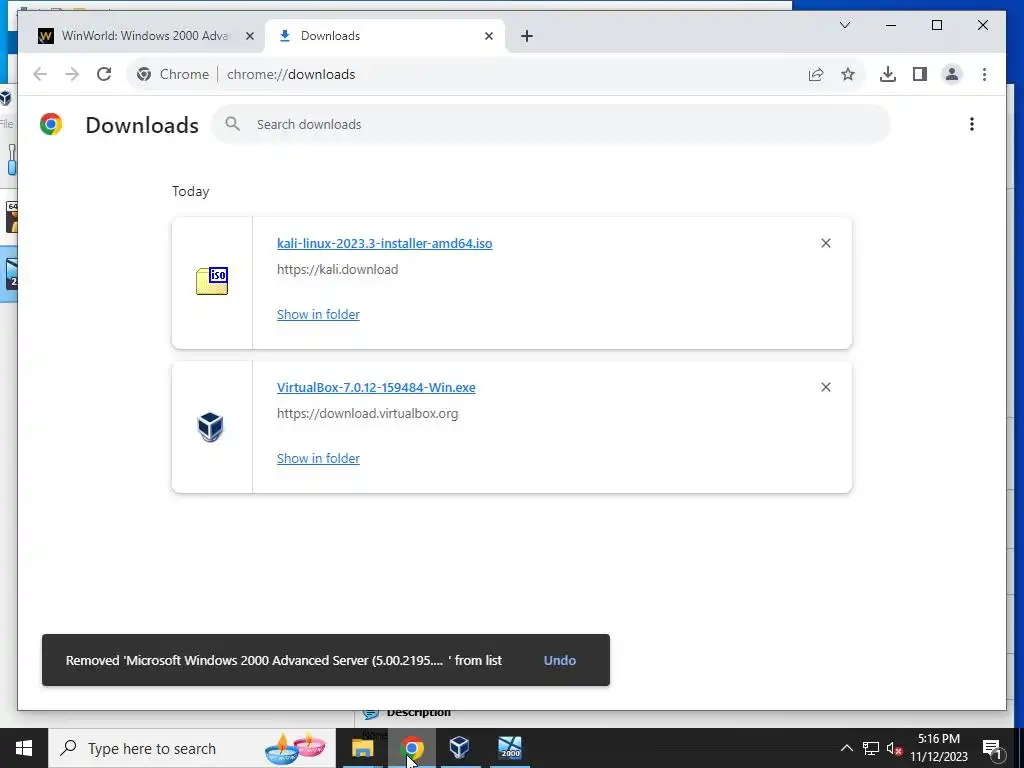Screen dimensions: 1024x768
Task: Open Chrome downloads toolbar icon
Action: point(888,74)
